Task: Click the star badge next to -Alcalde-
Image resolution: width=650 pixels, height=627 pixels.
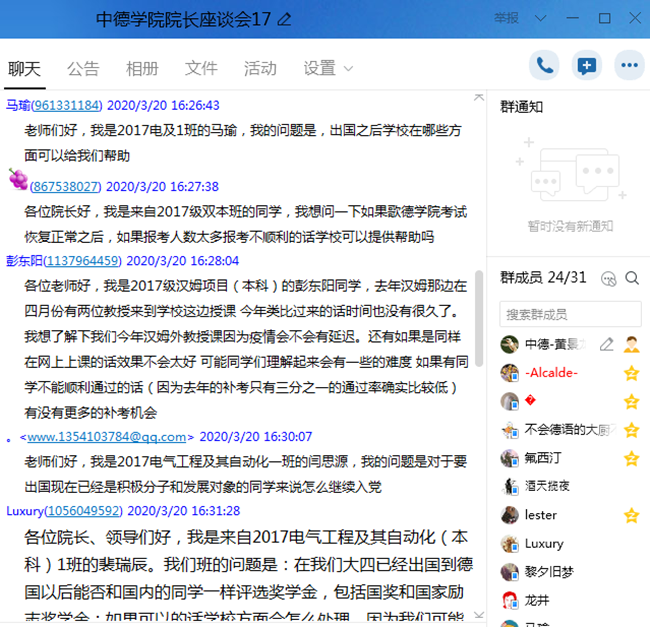Action: [631, 373]
